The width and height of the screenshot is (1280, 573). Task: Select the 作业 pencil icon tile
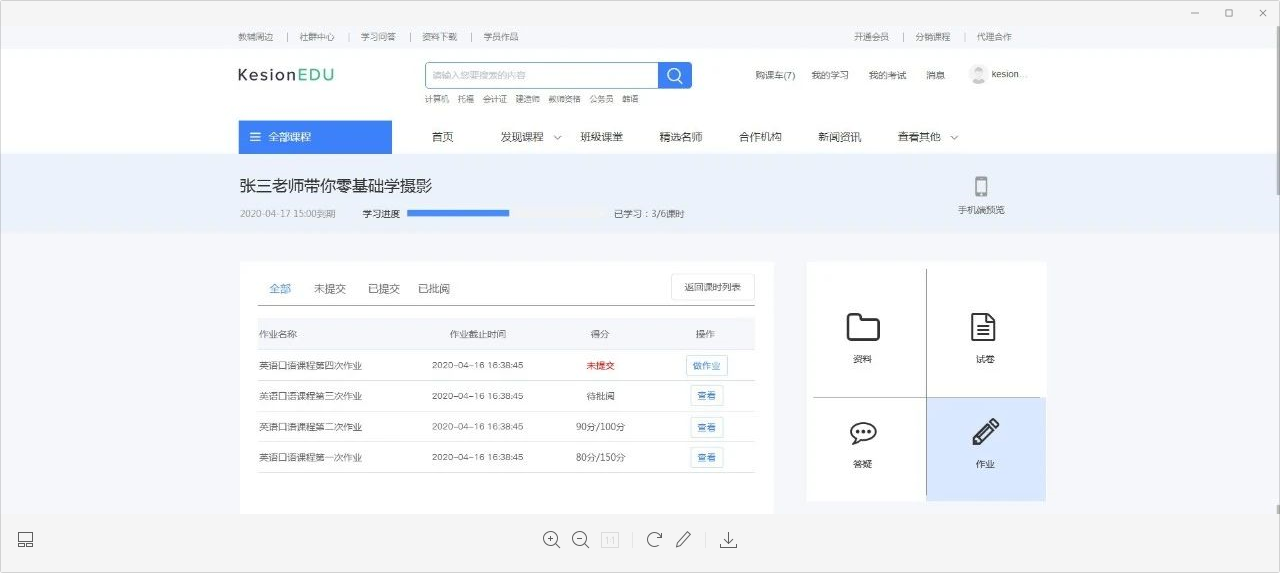(x=985, y=435)
